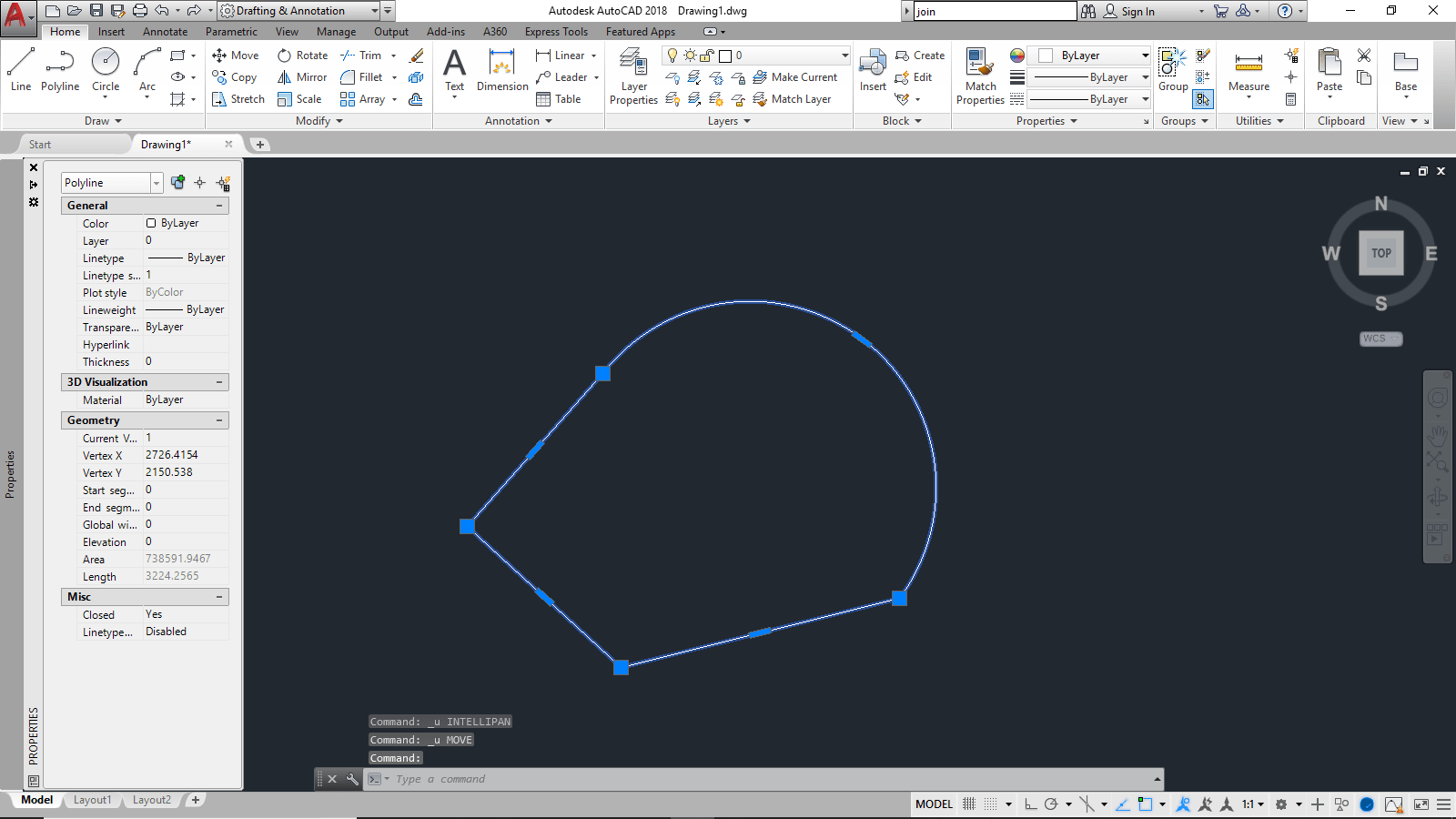This screenshot has width=1456, height=819.
Task: Click the Quick Select icon in Properties palette
Action: 223,183
